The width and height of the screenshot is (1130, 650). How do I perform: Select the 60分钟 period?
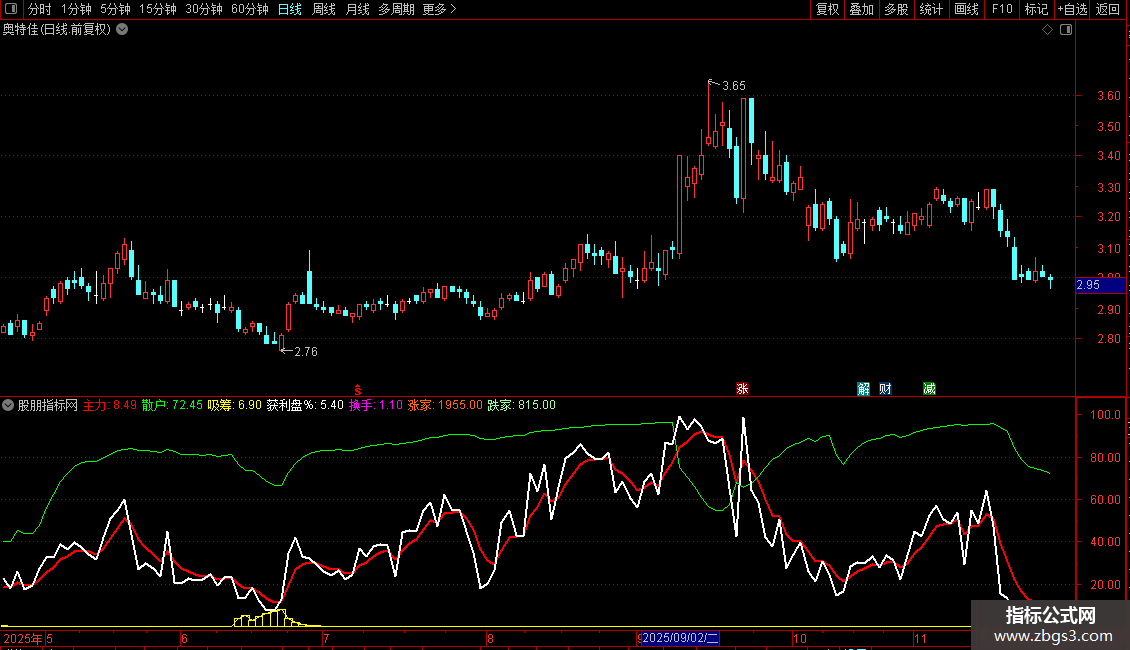(250, 9)
